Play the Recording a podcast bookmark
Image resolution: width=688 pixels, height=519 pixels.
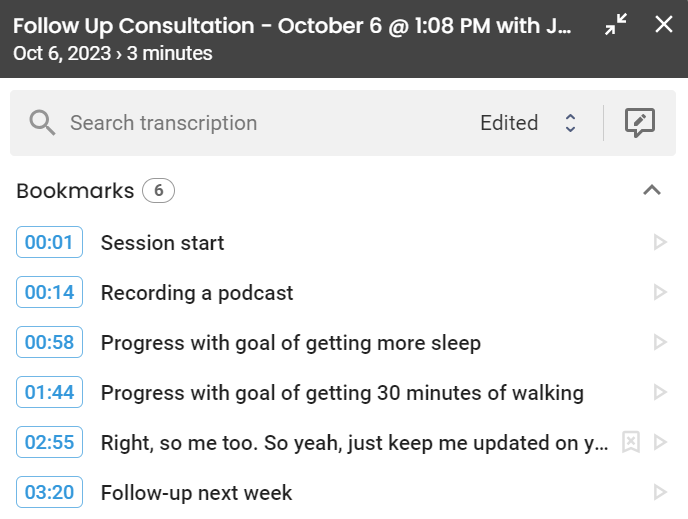click(x=660, y=292)
